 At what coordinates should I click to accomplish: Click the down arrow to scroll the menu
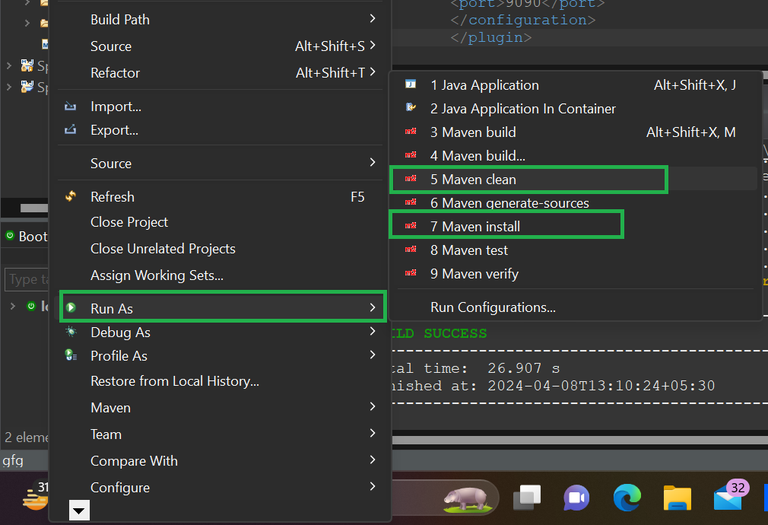pos(79,511)
